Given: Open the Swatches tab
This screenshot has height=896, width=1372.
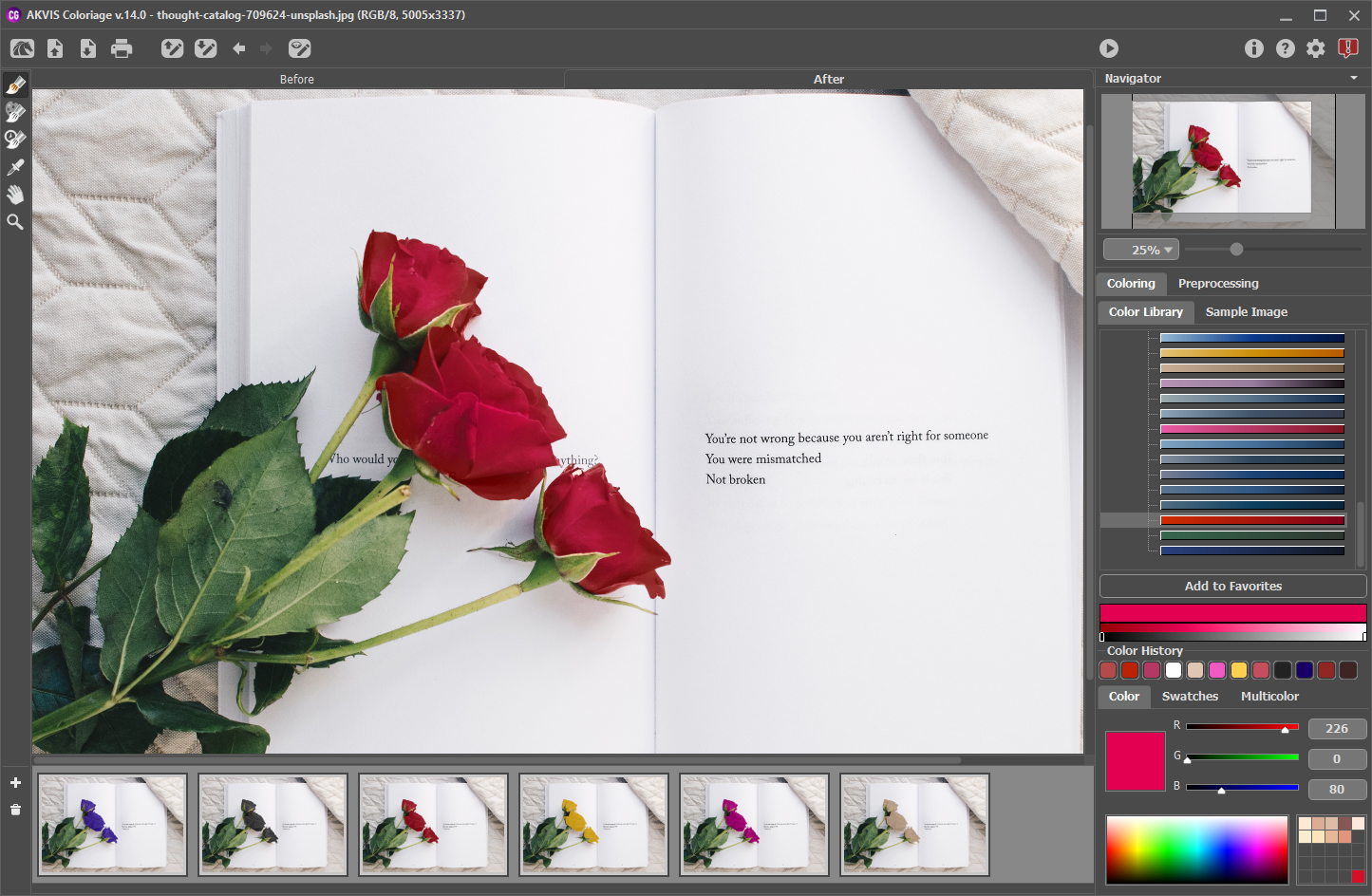Looking at the screenshot, I should (1190, 696).
